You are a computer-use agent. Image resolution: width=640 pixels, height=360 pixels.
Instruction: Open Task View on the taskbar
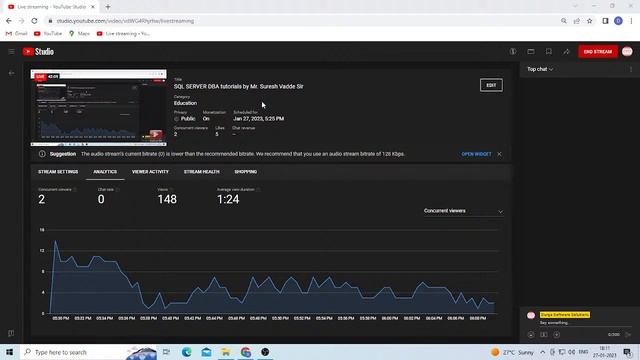pyautogui.click(x=167, y=352)
